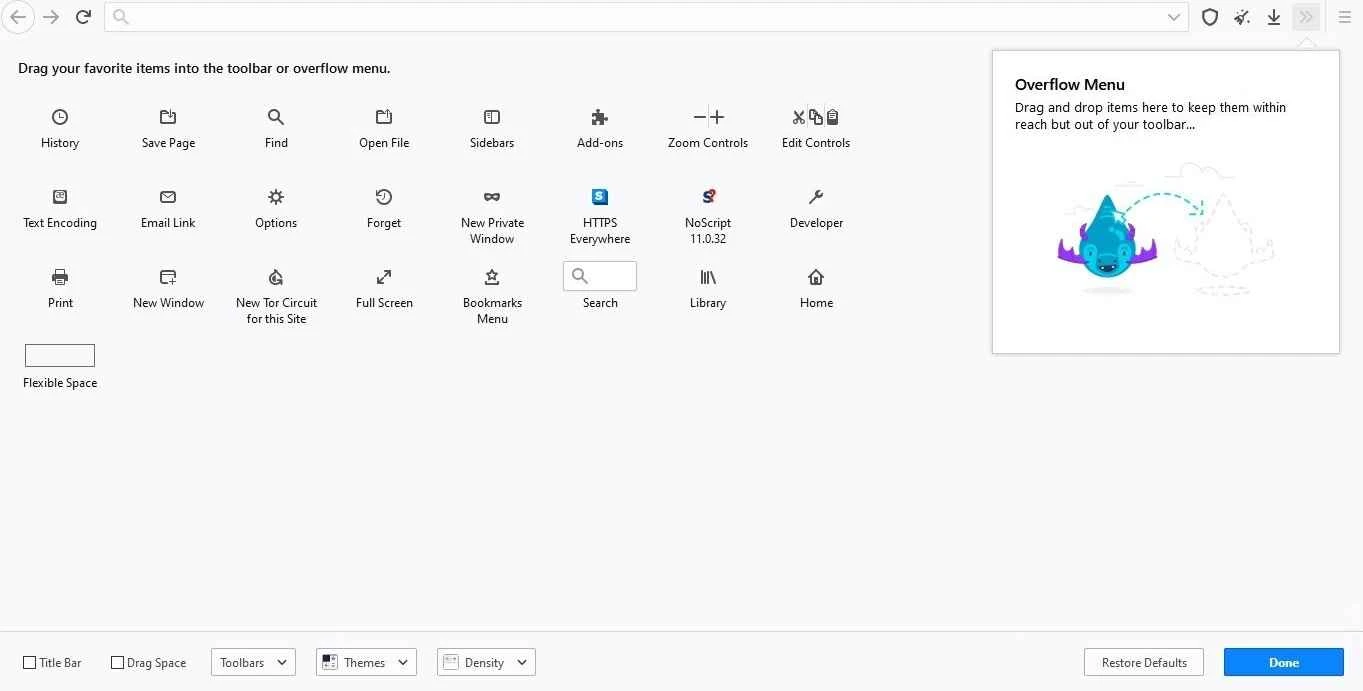
Task: Select the Forget icon
Action: click(384, 197)
